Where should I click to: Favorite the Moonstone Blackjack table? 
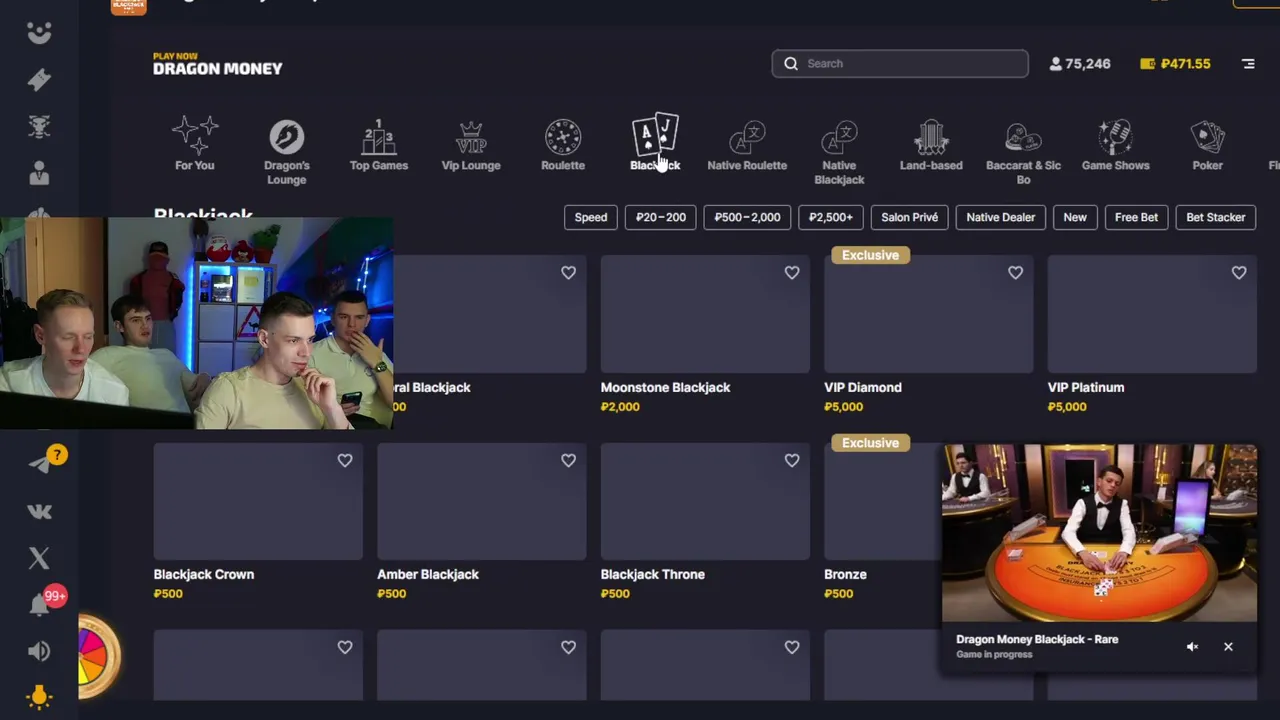[792, 272]
